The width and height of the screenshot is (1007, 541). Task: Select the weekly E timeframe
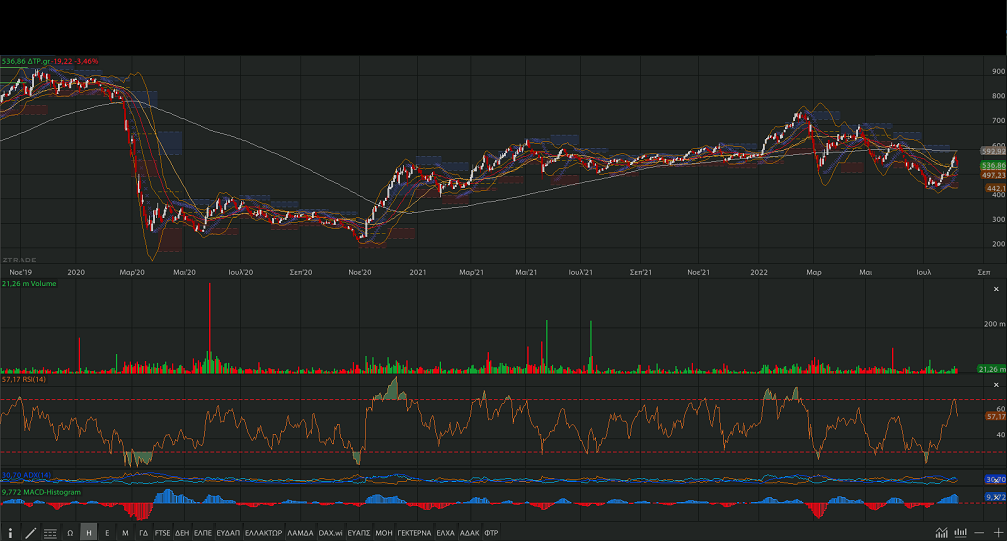[x=107, y=533]
